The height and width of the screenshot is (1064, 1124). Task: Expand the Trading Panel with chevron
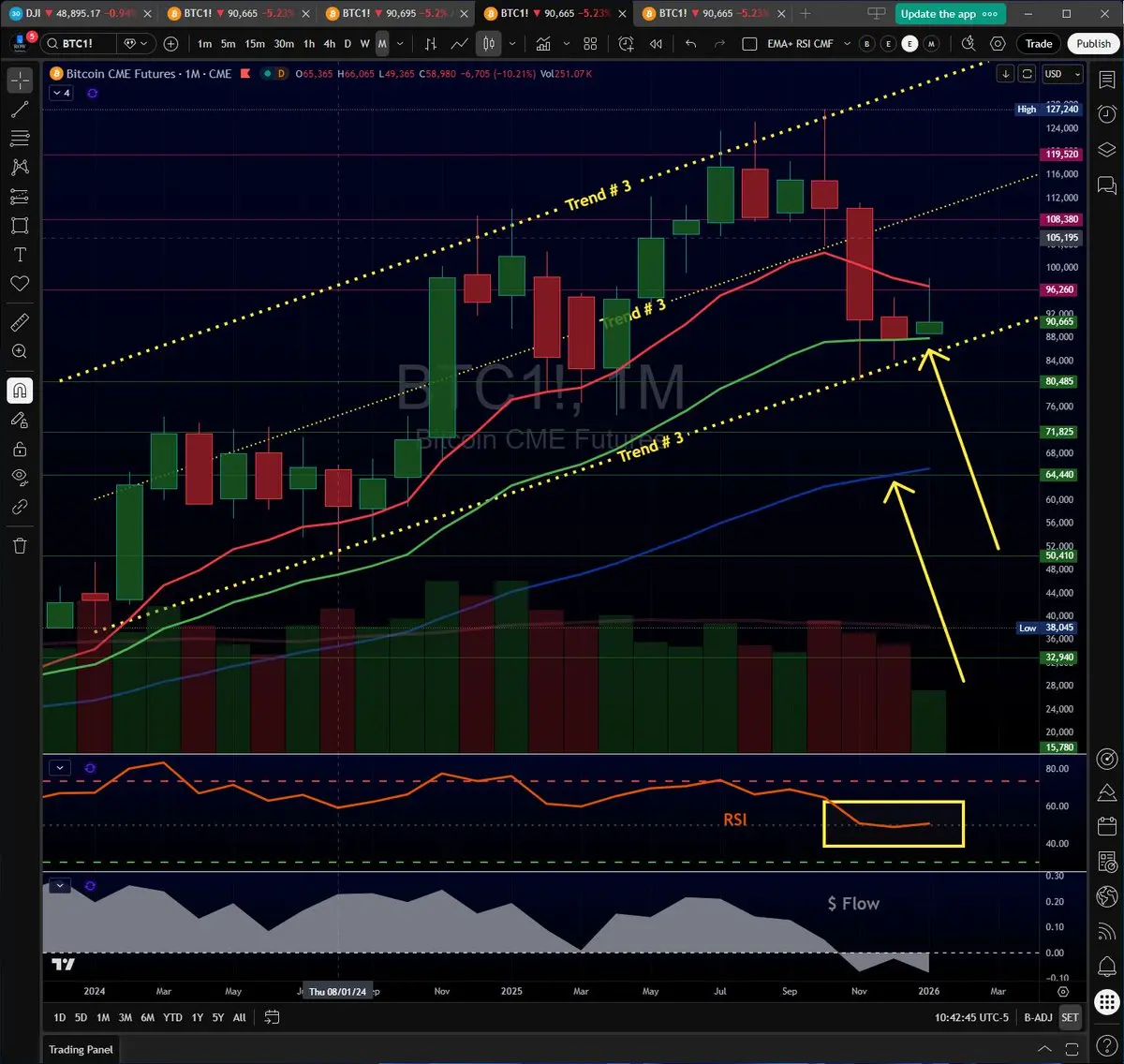click(1045, 1049)
